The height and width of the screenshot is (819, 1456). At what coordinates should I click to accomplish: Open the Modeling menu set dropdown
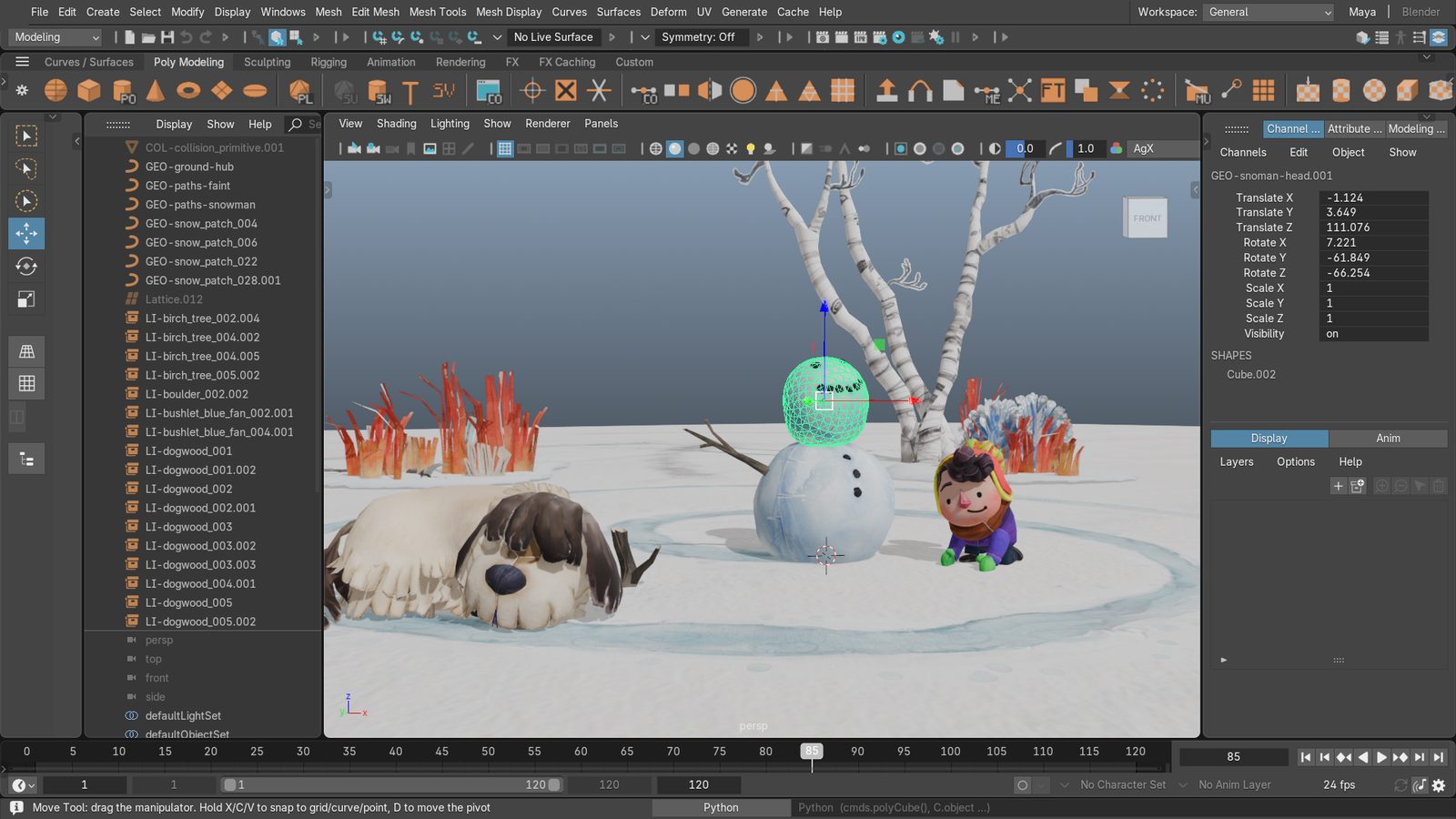coord(56,37)
